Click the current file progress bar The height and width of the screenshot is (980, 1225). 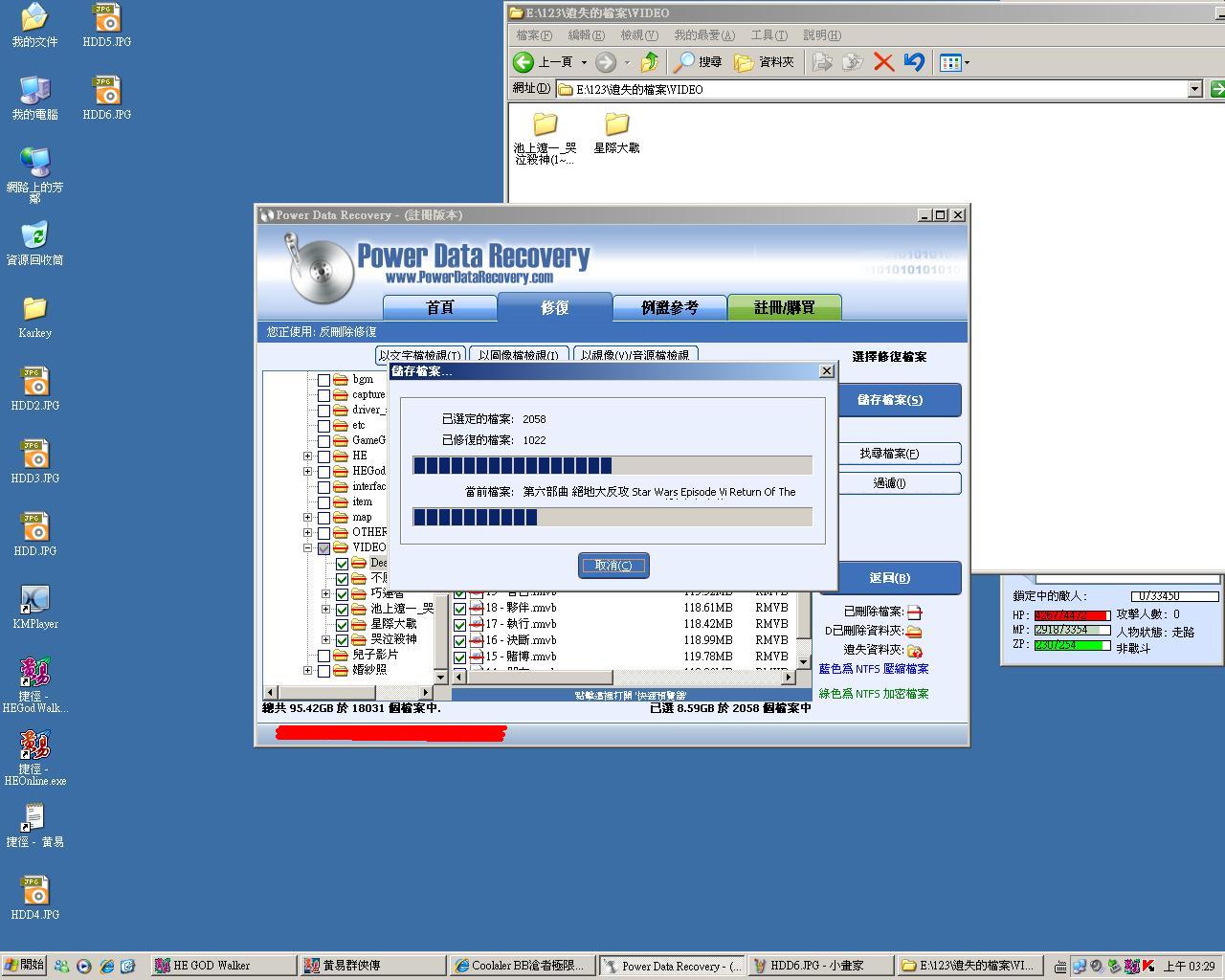click(x=612, y=517)
